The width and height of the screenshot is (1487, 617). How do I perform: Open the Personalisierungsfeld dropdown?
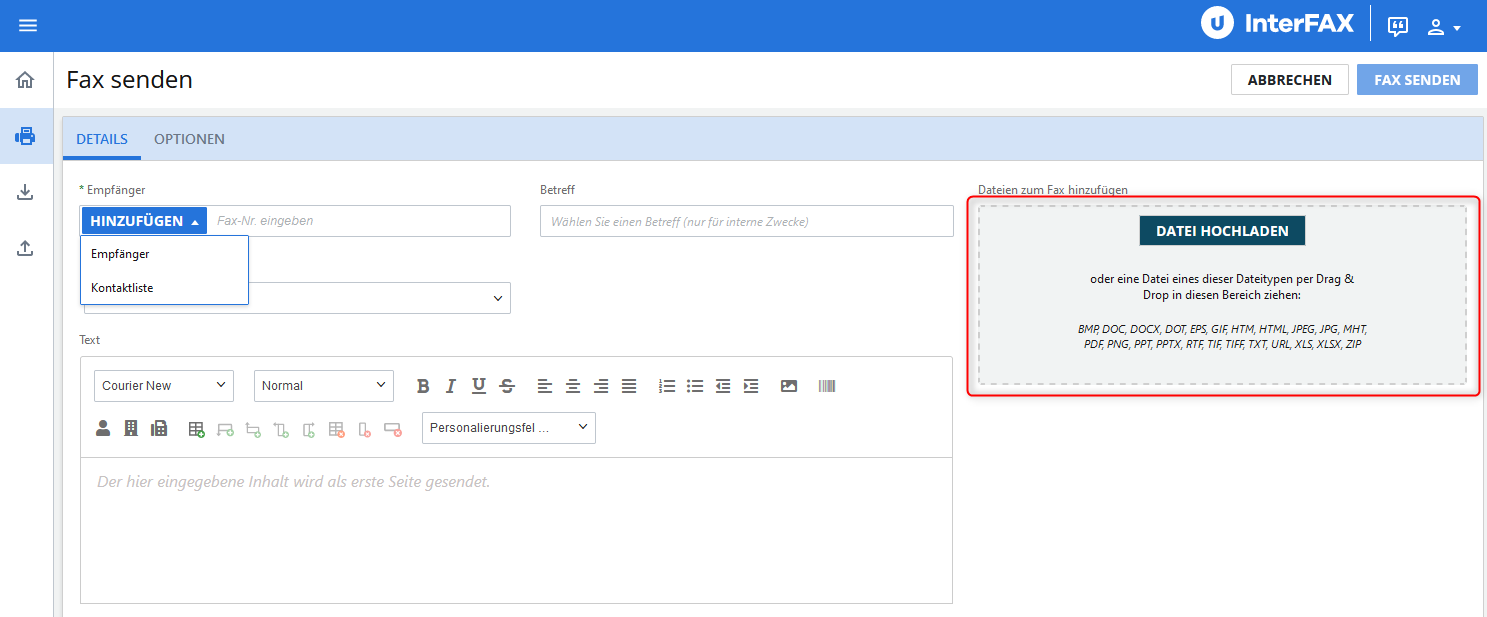click(x=508, y=428)
